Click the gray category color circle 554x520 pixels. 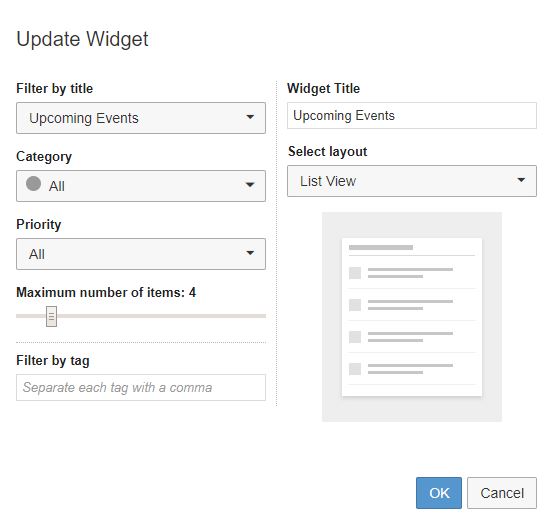tap(34, 184)
